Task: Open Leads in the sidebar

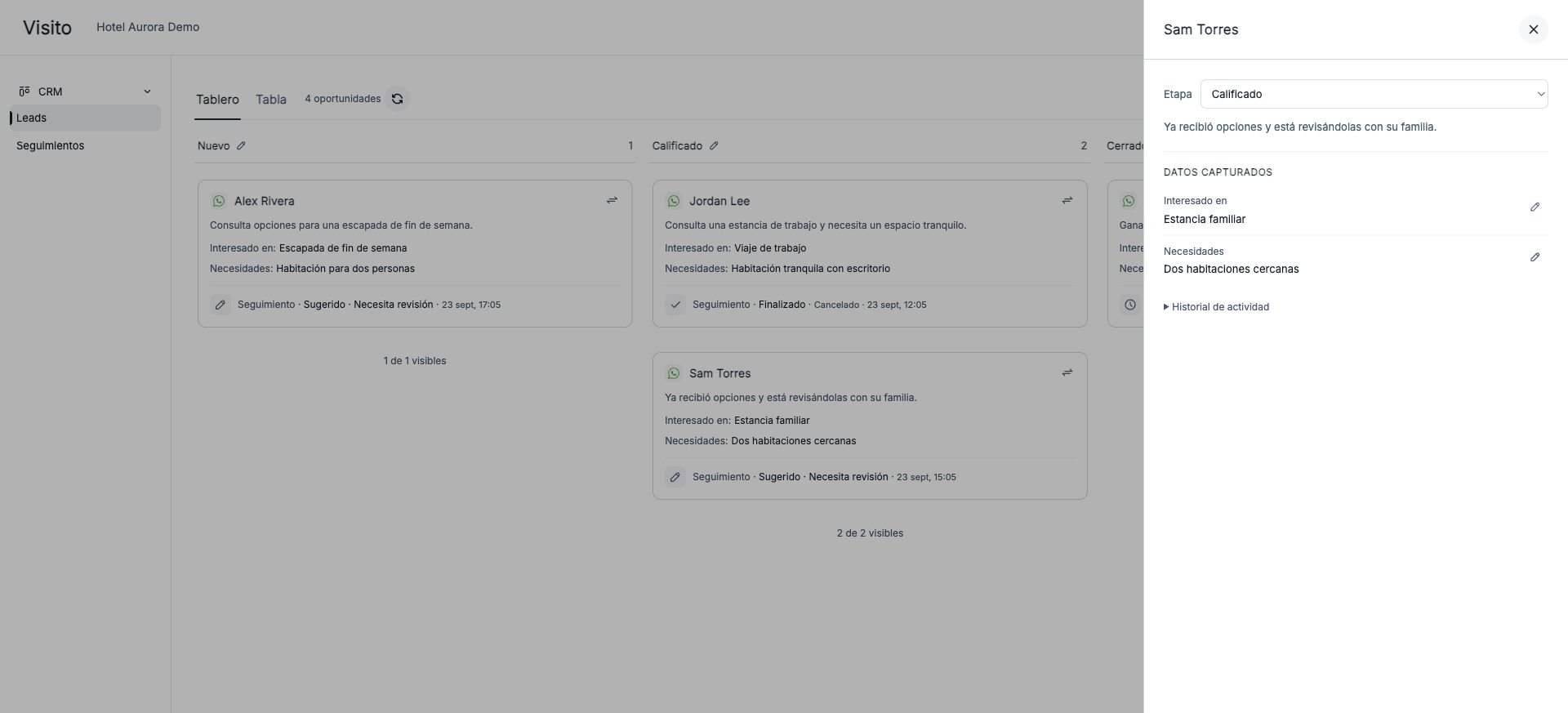Action: [85, 118]
